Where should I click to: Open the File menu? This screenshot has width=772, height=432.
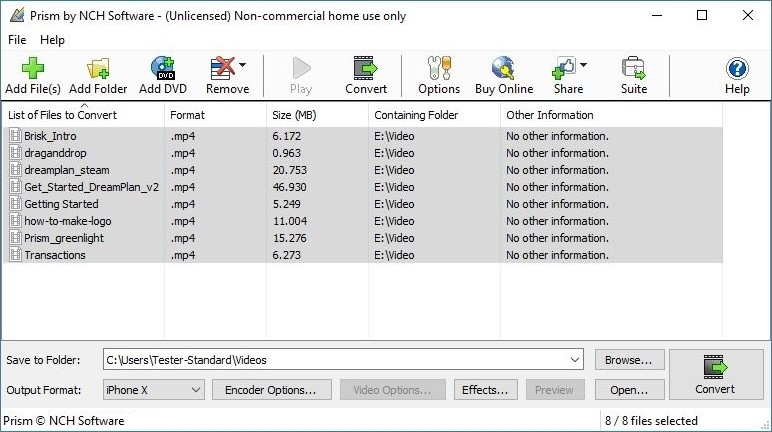17,40
